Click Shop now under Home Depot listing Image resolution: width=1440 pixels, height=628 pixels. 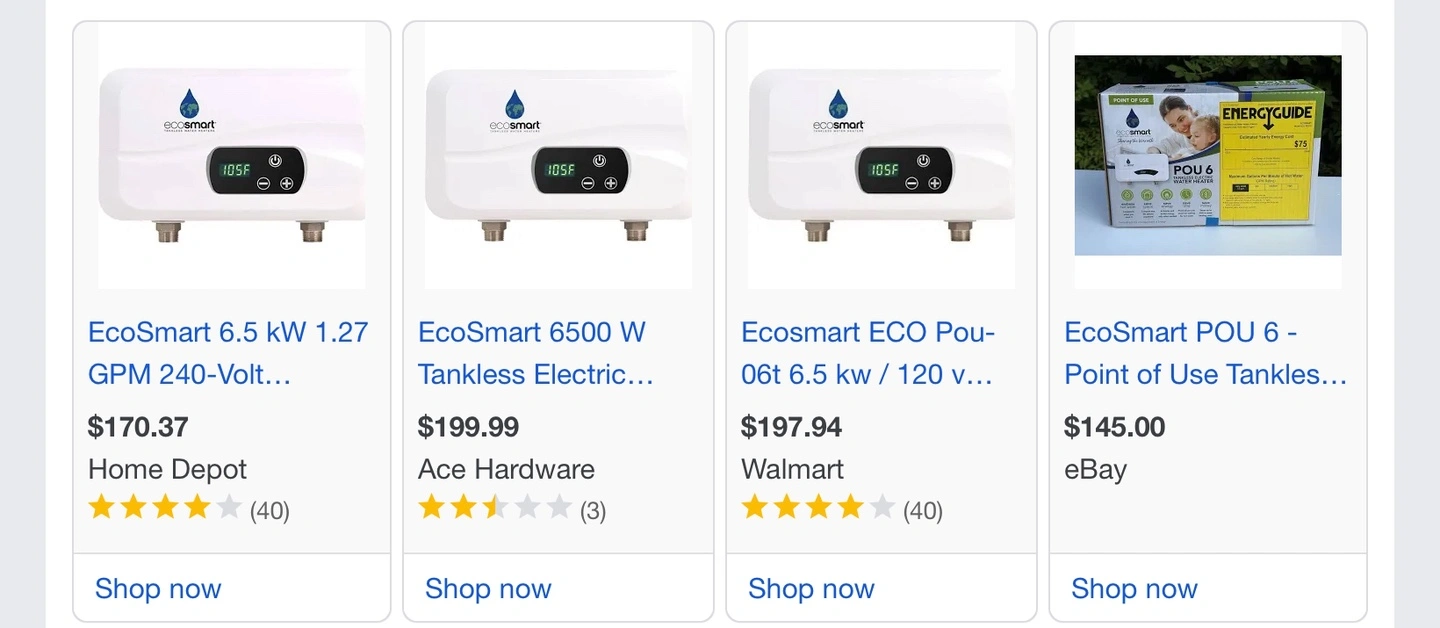click(158, 588)
